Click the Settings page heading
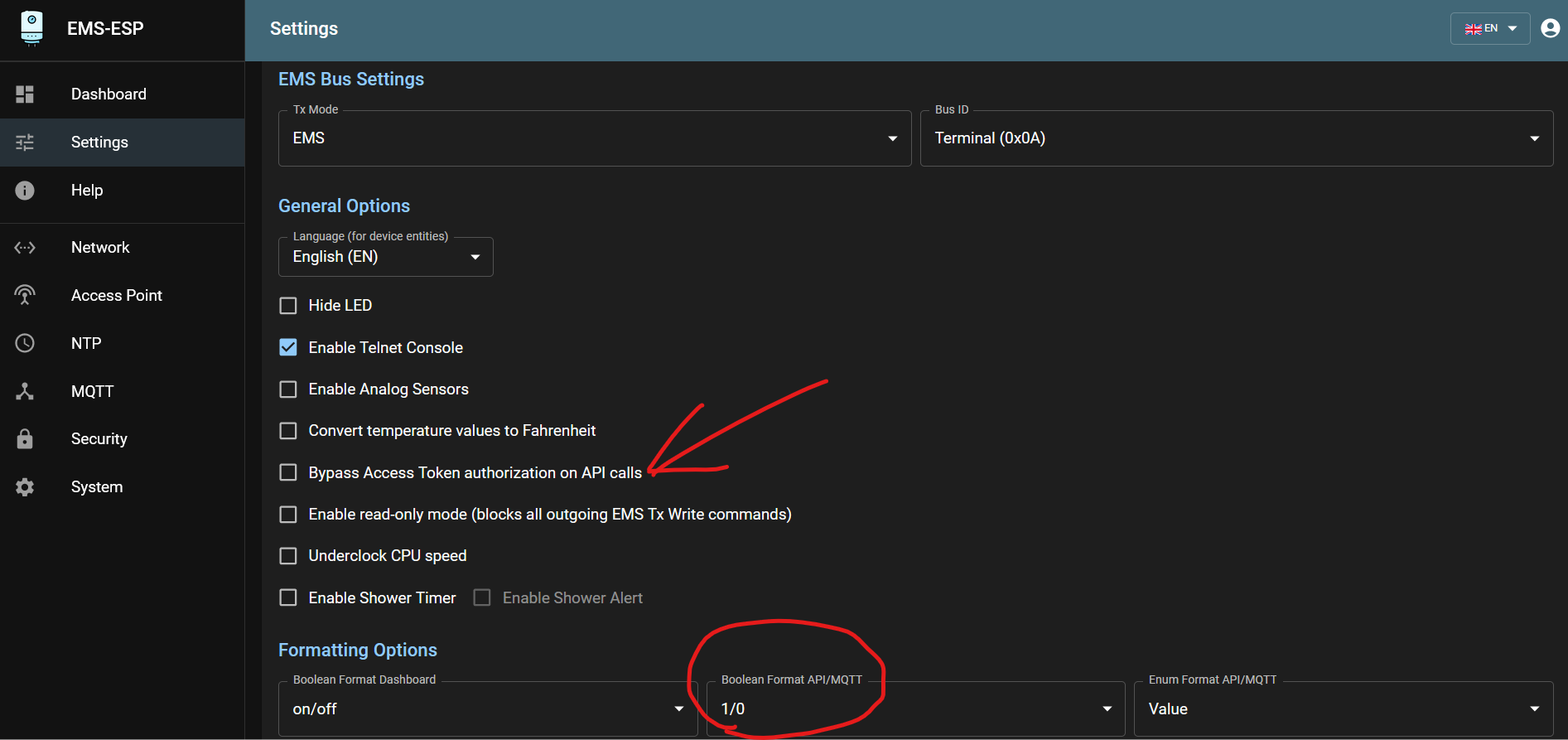The height and width of the screenshot is (740, 1568). coord(304,29)
